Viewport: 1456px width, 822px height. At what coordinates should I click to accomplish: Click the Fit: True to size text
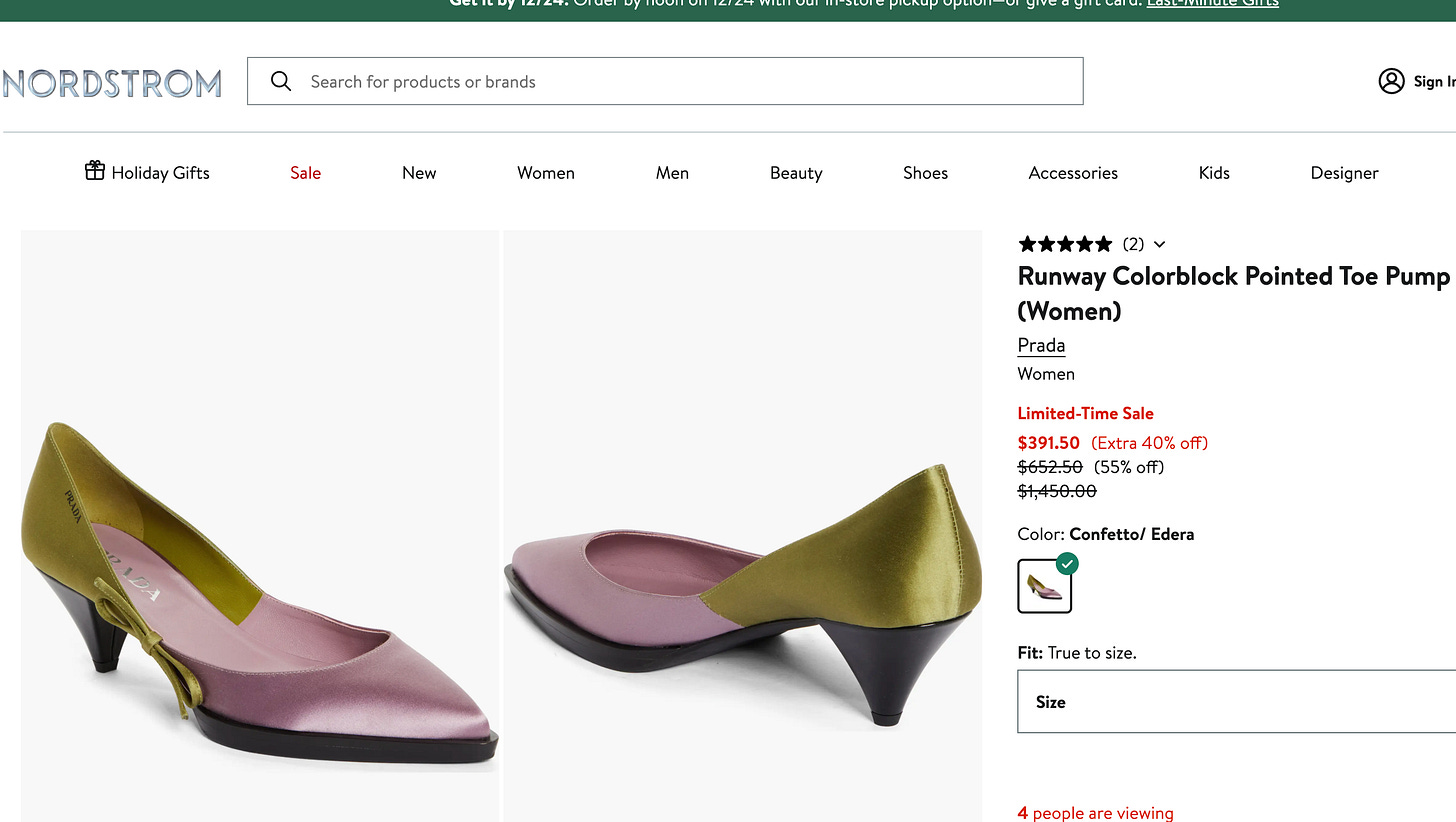coord(1077,653)
